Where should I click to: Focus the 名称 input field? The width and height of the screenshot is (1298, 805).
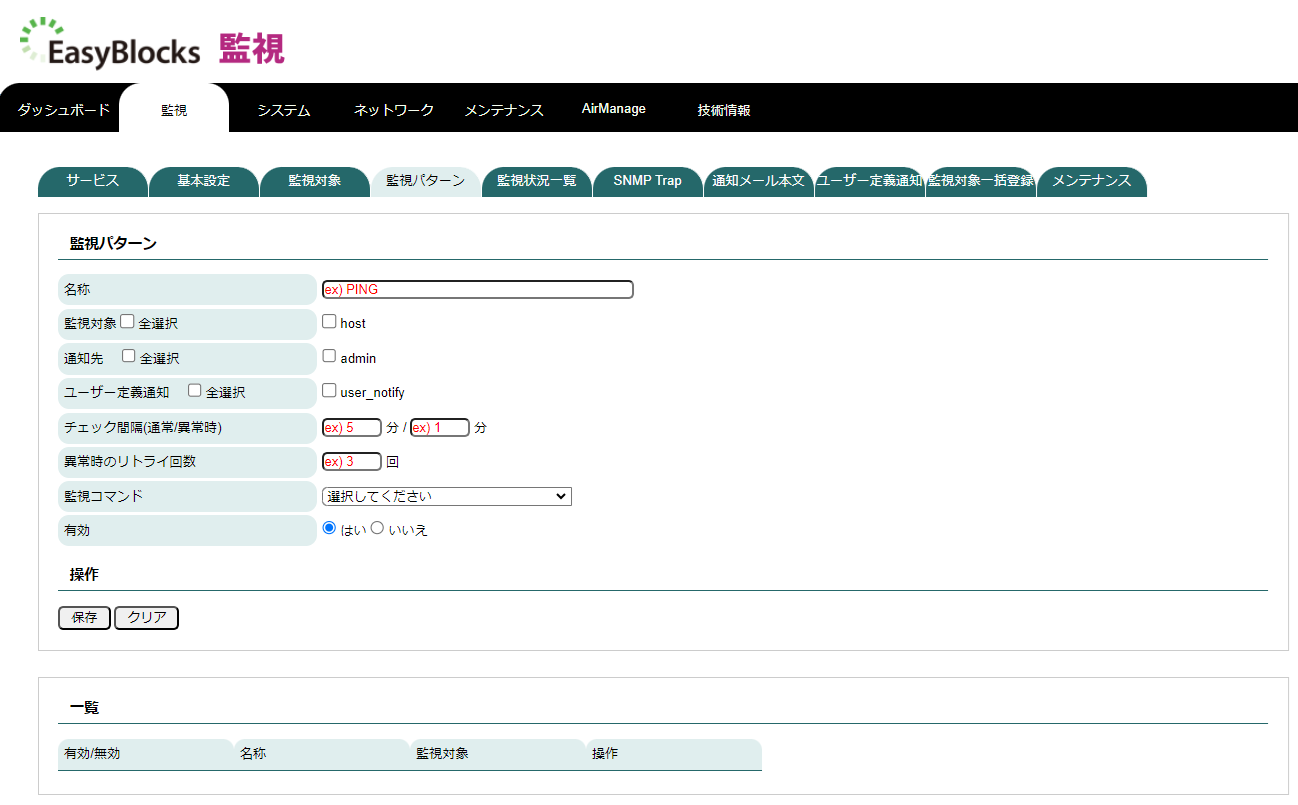point(478,289)
